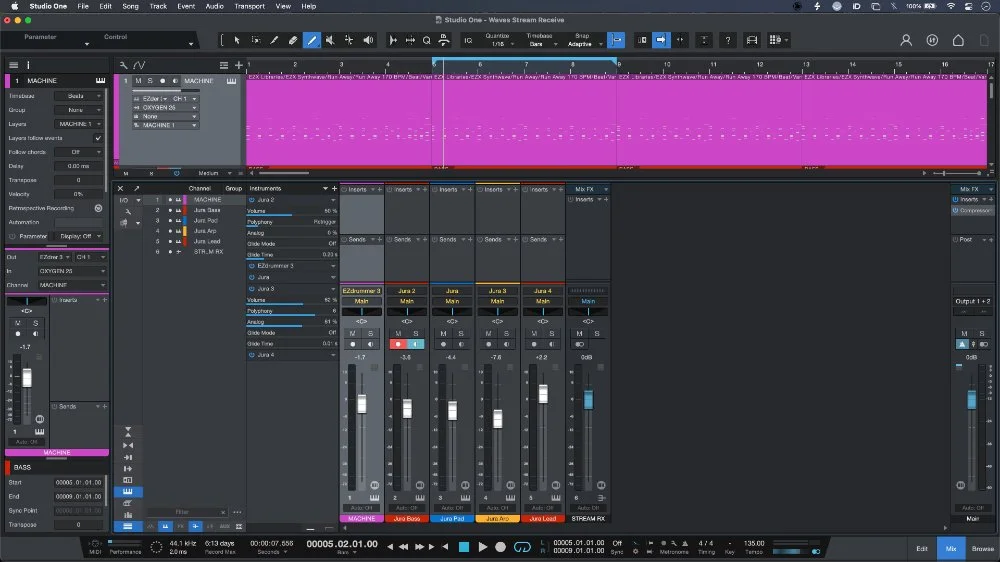The width and height of the screenshot is (1000, 562).
Task: Toggle Layers follow events checkbox
Action: click(98, 138)
